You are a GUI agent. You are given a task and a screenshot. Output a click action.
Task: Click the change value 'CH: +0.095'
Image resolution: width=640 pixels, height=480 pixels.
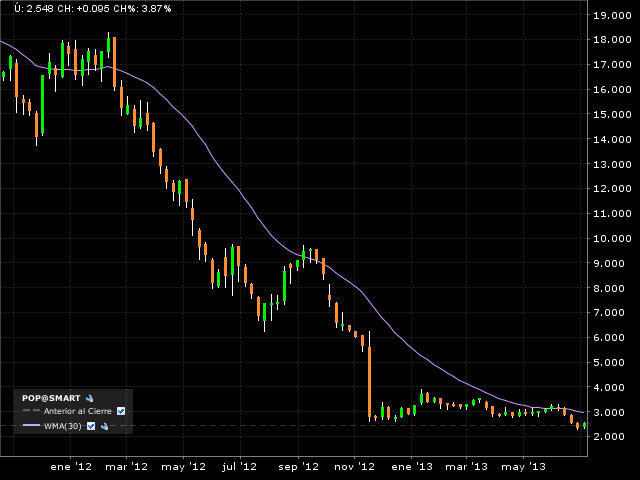click(x=83, y=9)
